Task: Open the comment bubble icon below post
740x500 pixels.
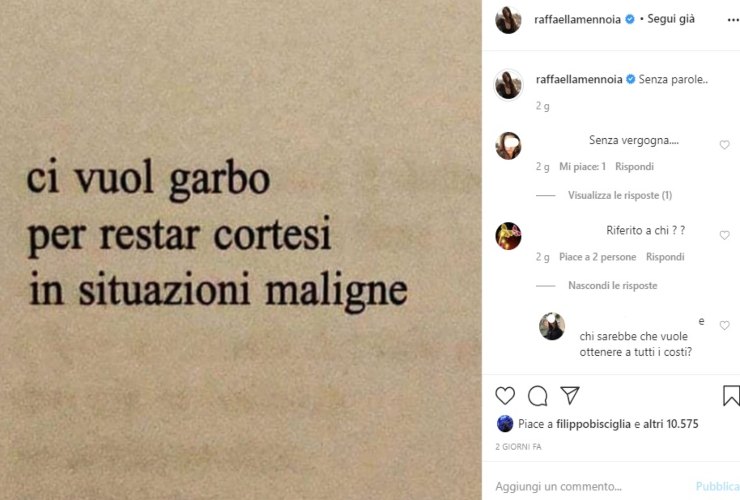Action: click(538, 396)
